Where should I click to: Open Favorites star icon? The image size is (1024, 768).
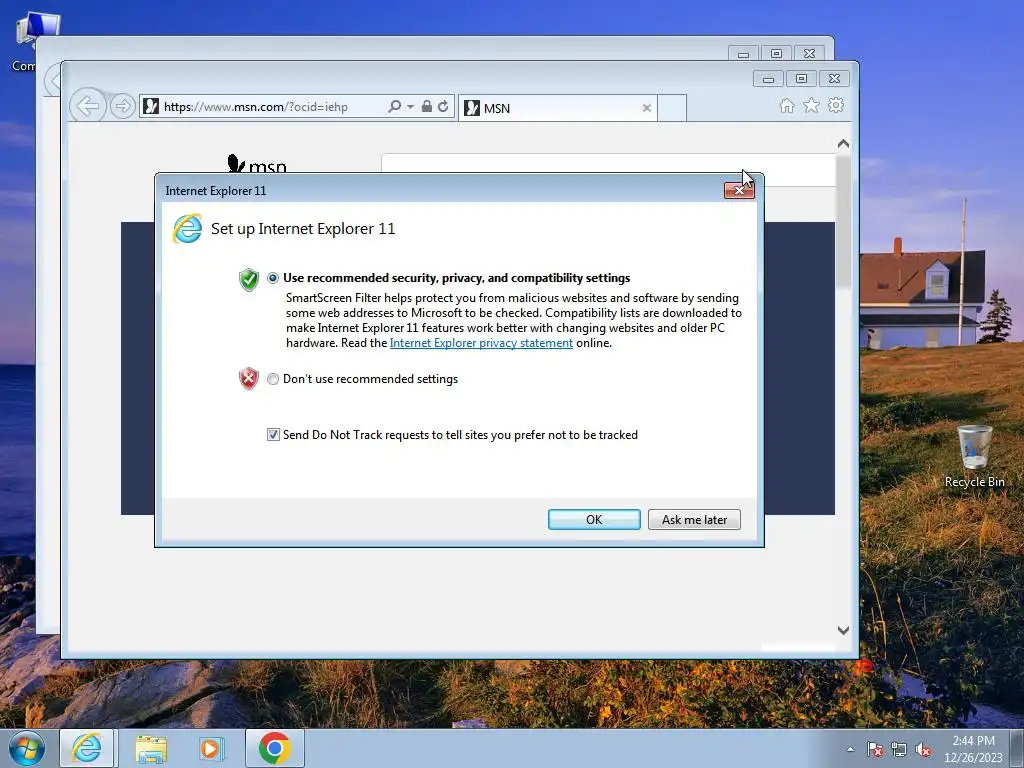[811, 106]
